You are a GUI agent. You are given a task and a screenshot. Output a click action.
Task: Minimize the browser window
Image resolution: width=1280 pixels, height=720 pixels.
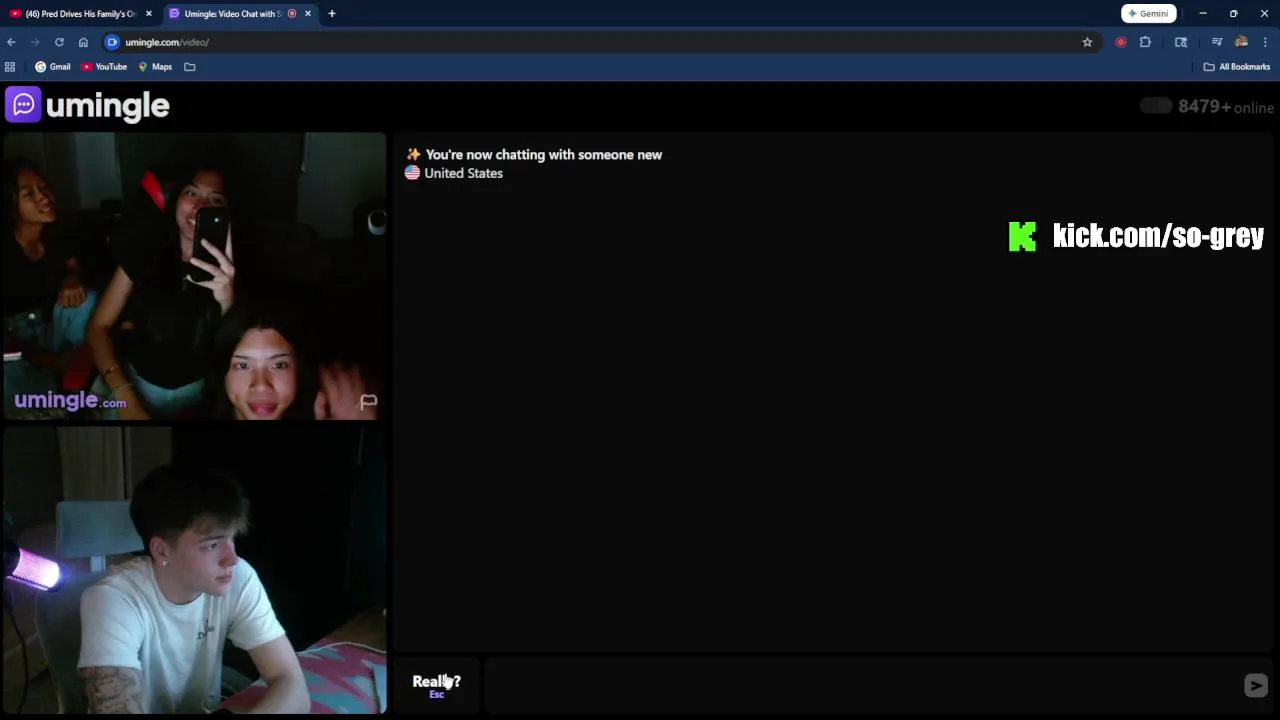(x=1203, y=13)
